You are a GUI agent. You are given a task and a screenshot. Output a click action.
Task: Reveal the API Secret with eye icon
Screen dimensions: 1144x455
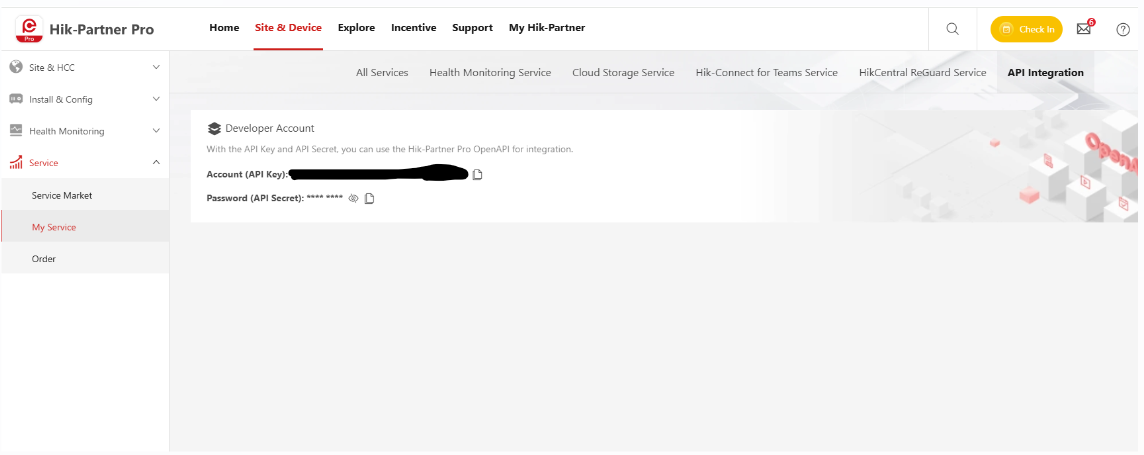click(353, 198)
